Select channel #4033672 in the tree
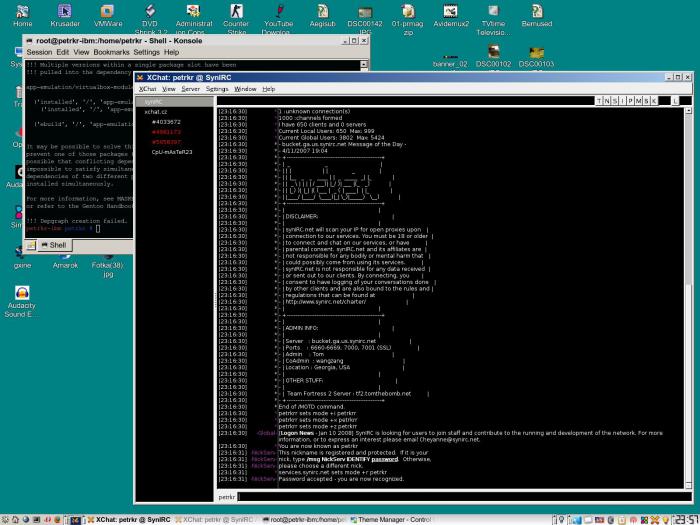Screen dimensions: 700x525 [166, 122]
